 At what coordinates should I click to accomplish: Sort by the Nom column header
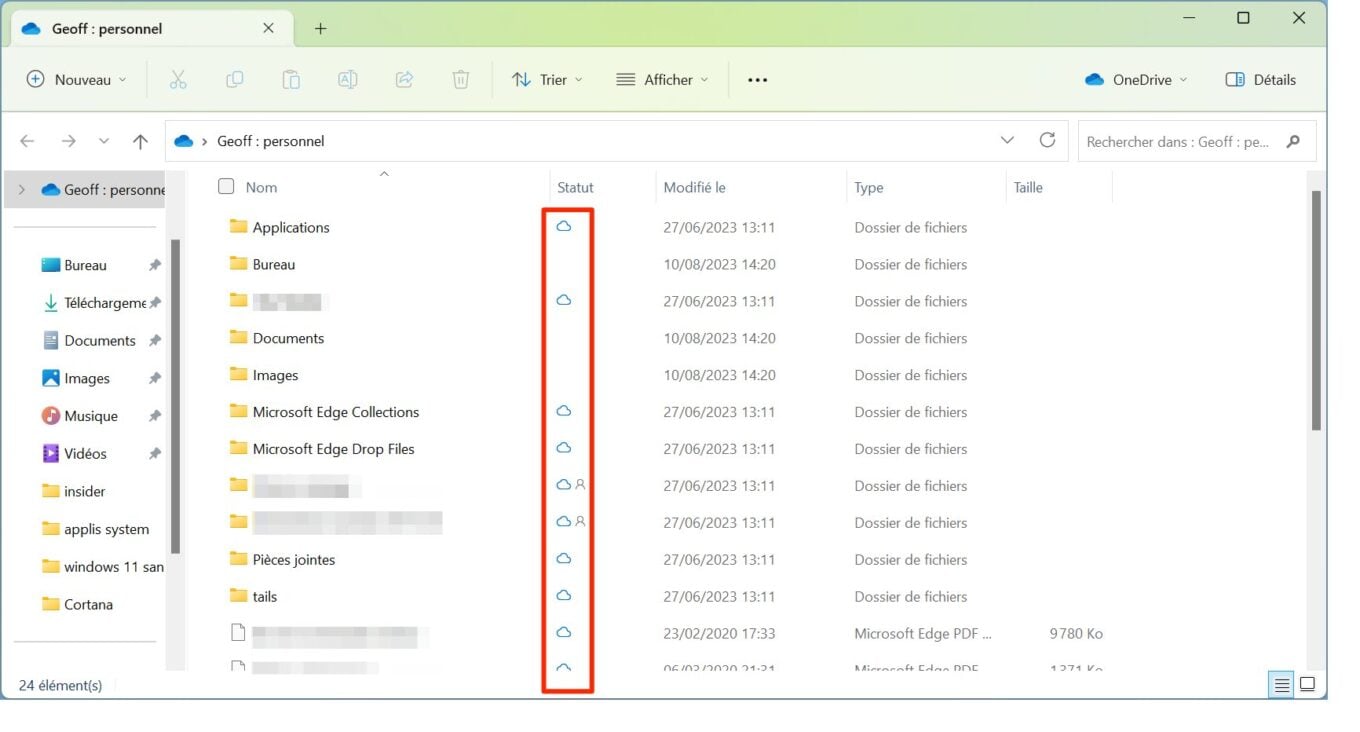point(261,187)
